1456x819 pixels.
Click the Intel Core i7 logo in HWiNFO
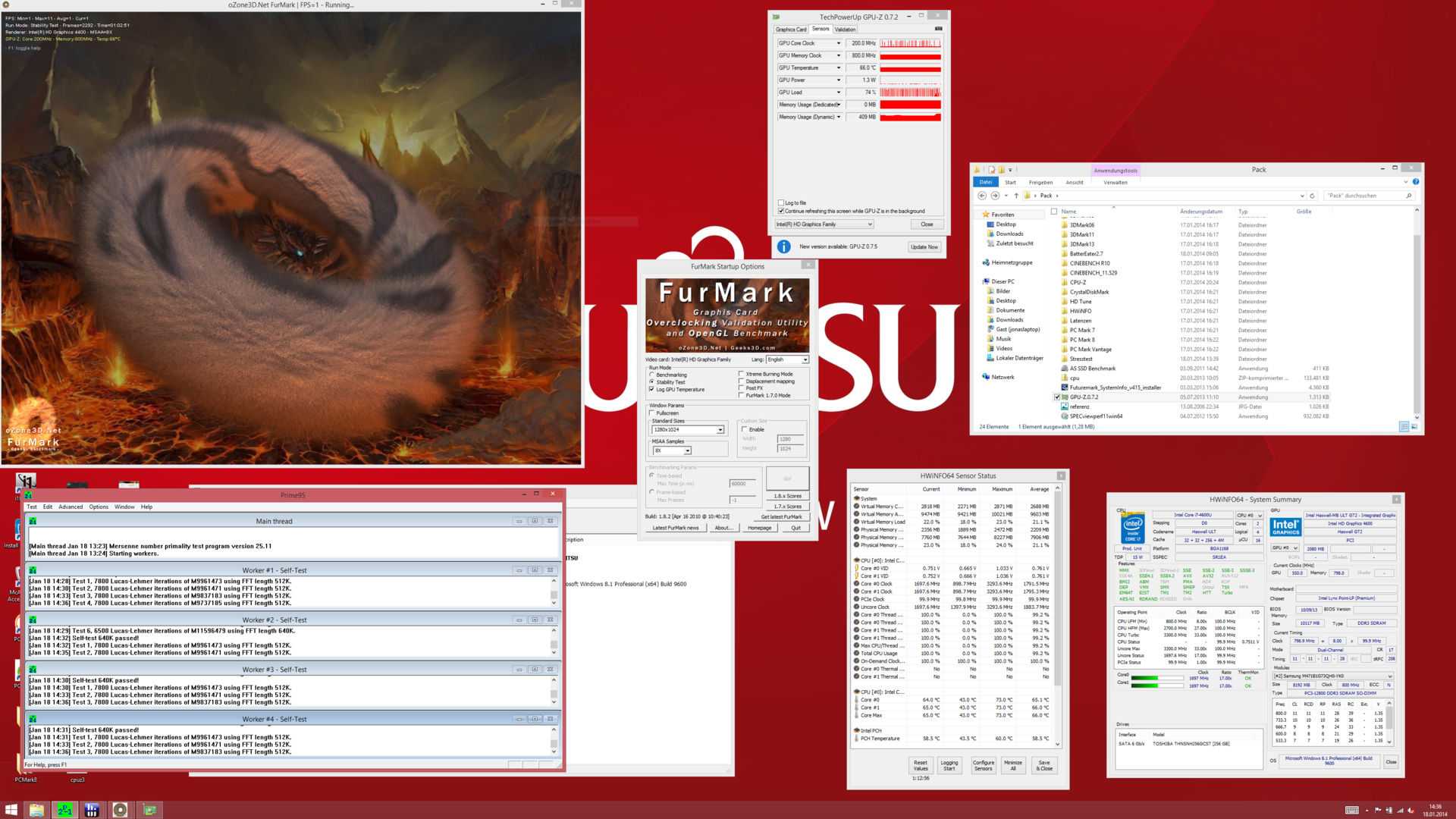[x=1133, y=529]
